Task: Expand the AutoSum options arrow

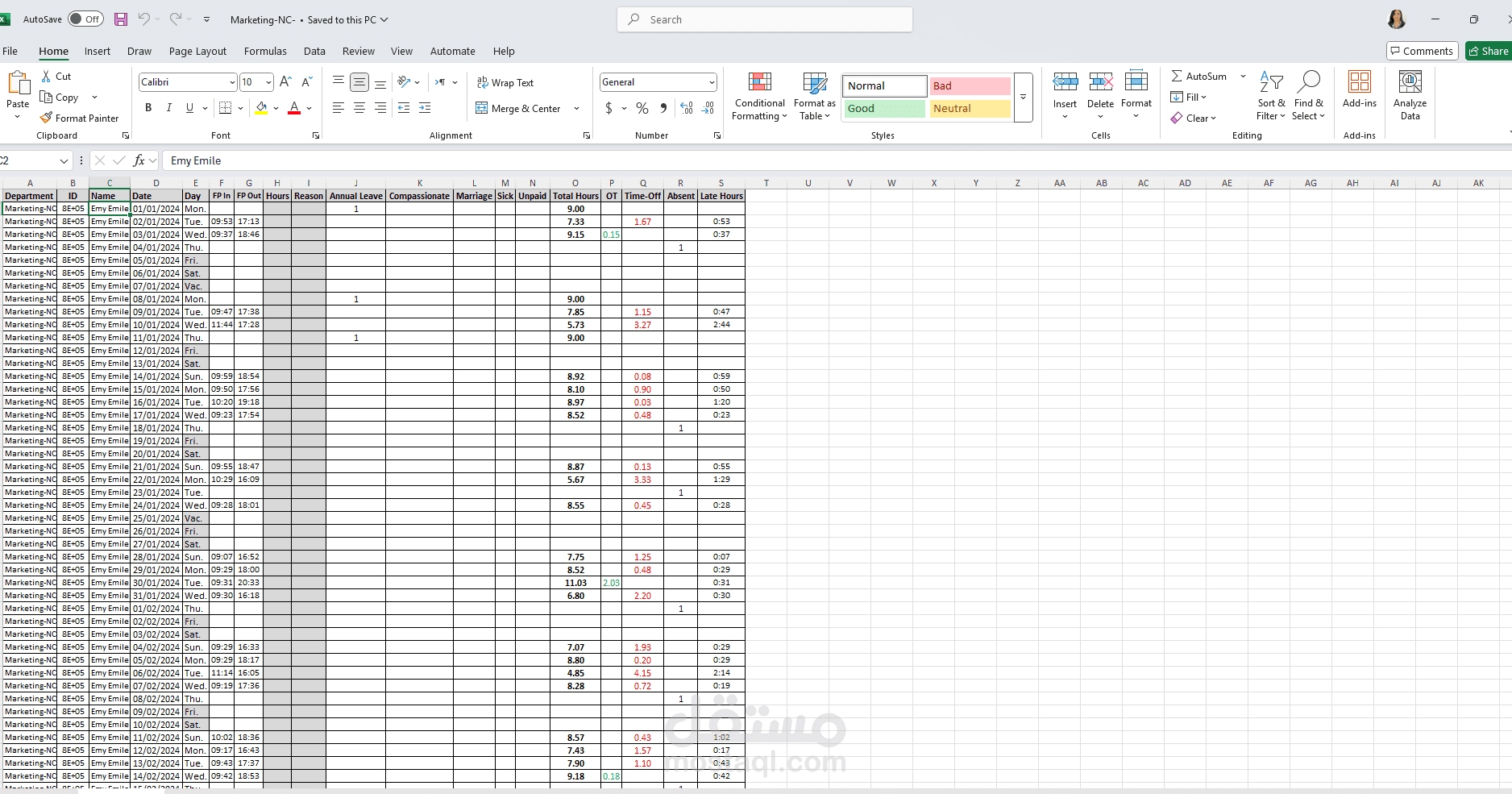Action: coord(1243,76)
